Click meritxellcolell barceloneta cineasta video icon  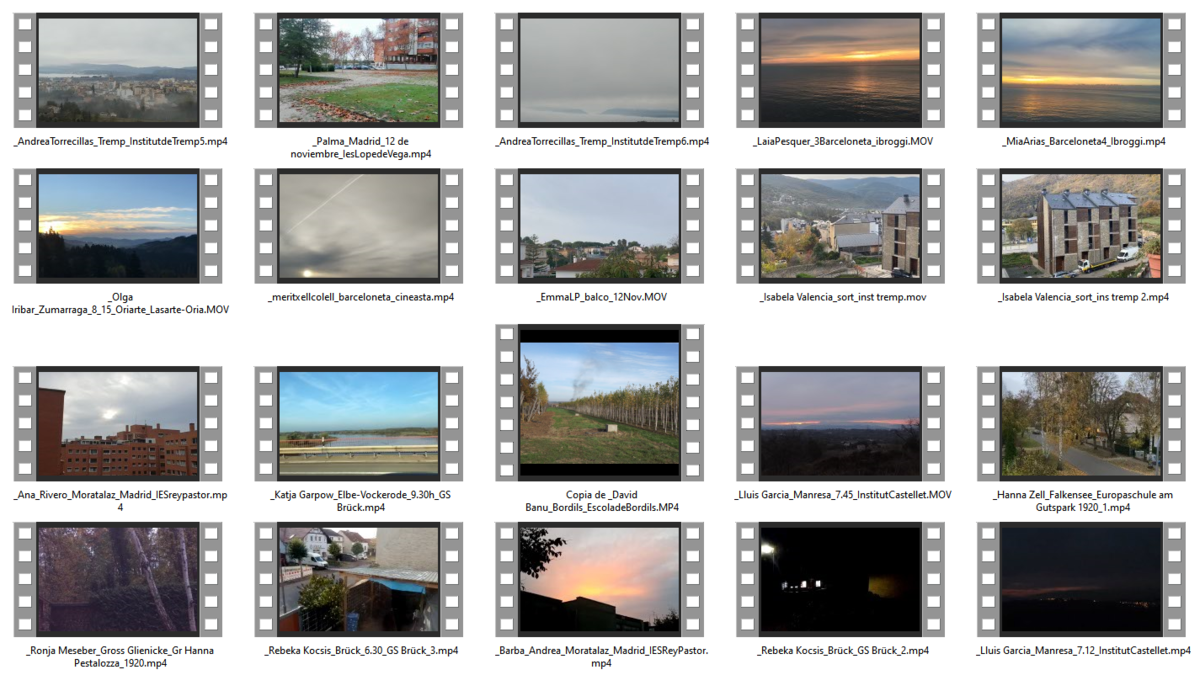point(358,226)
